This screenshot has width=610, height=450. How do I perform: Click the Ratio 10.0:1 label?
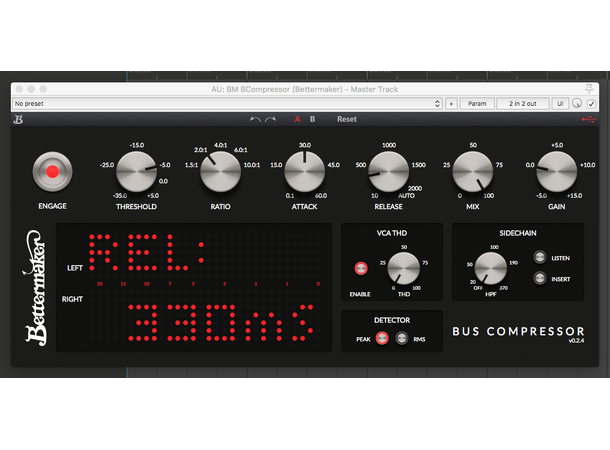pyautogui.click(x=252, y=165)
